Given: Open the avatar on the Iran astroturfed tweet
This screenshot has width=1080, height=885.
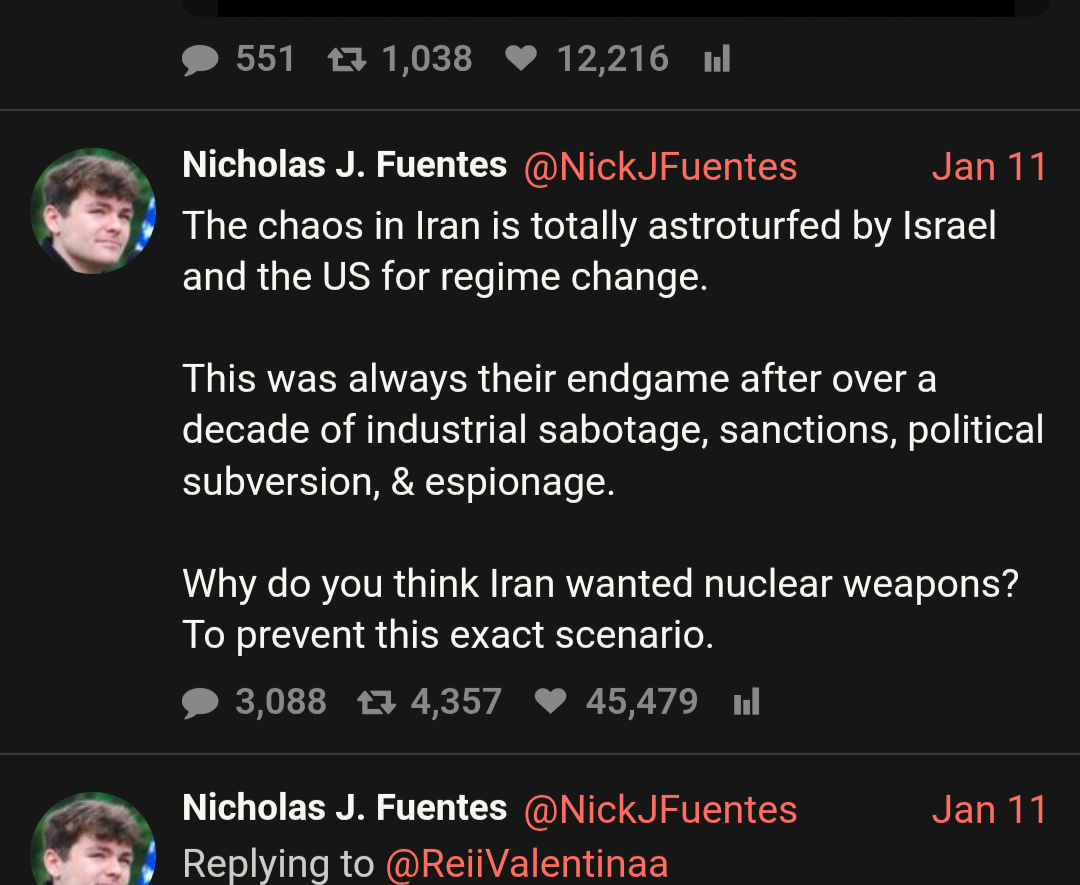Looking at the screenshot, I should coord(93,211).
